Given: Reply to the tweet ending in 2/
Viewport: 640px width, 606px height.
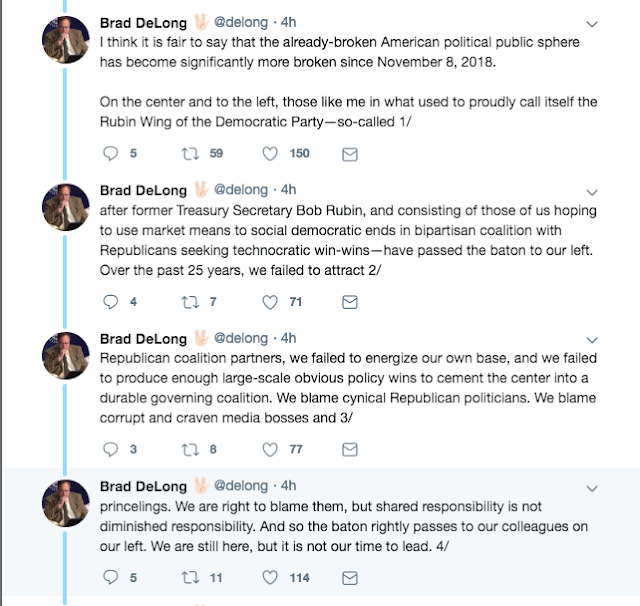Looking at the screenshot, I should [111, 301].
